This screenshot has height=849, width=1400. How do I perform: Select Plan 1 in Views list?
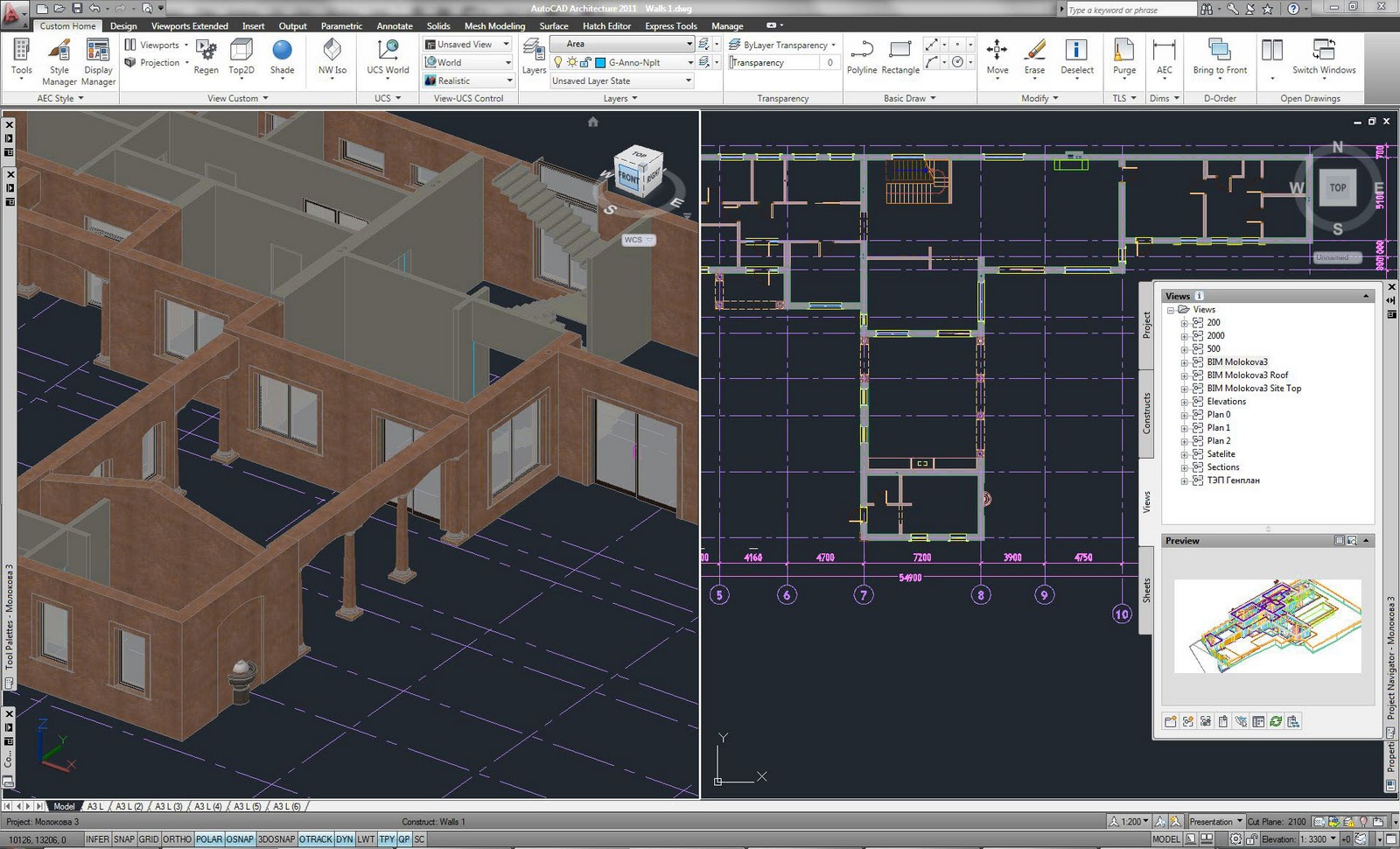pos(1218,428)
